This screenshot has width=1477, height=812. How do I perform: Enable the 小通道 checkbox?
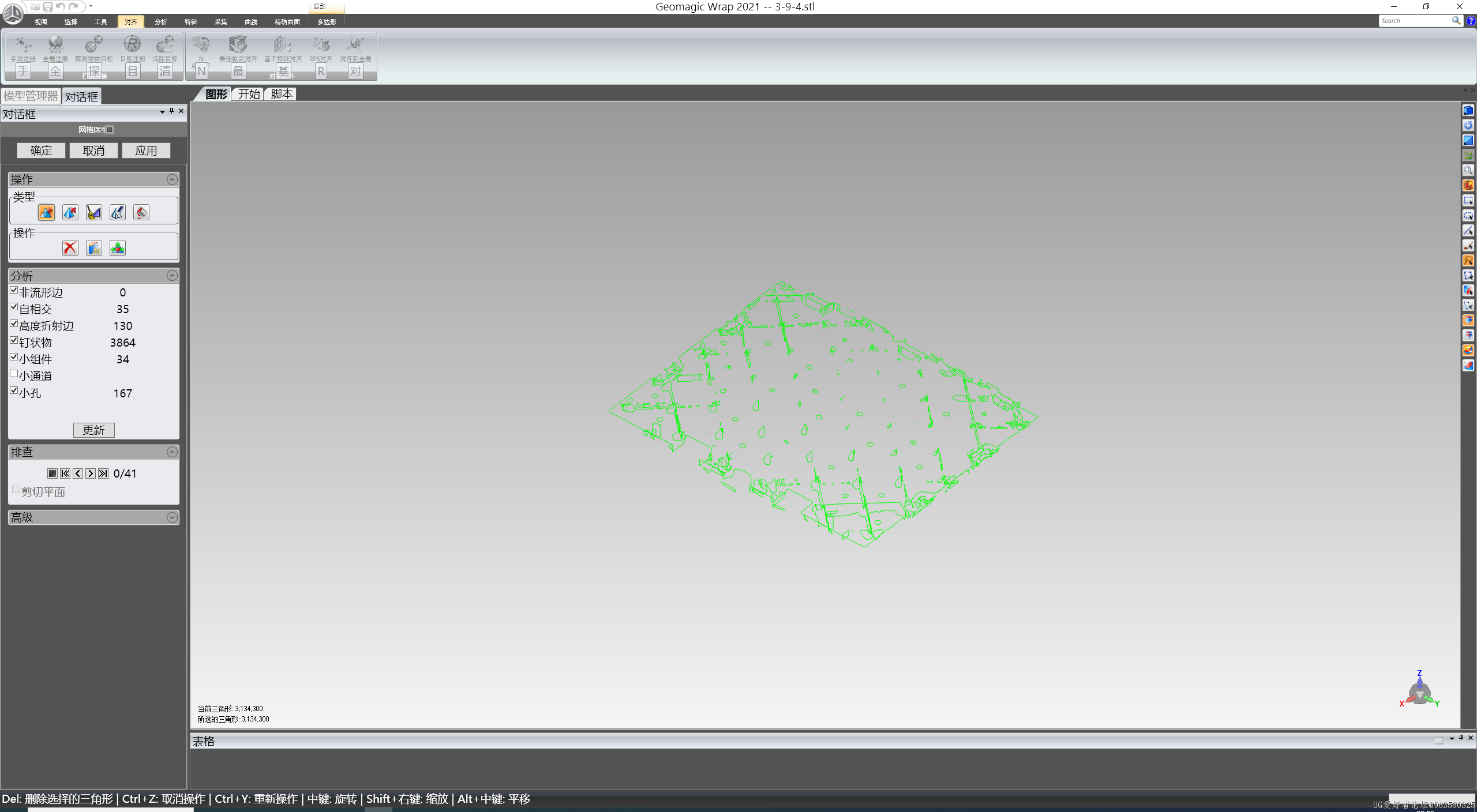tap(14, 374)
